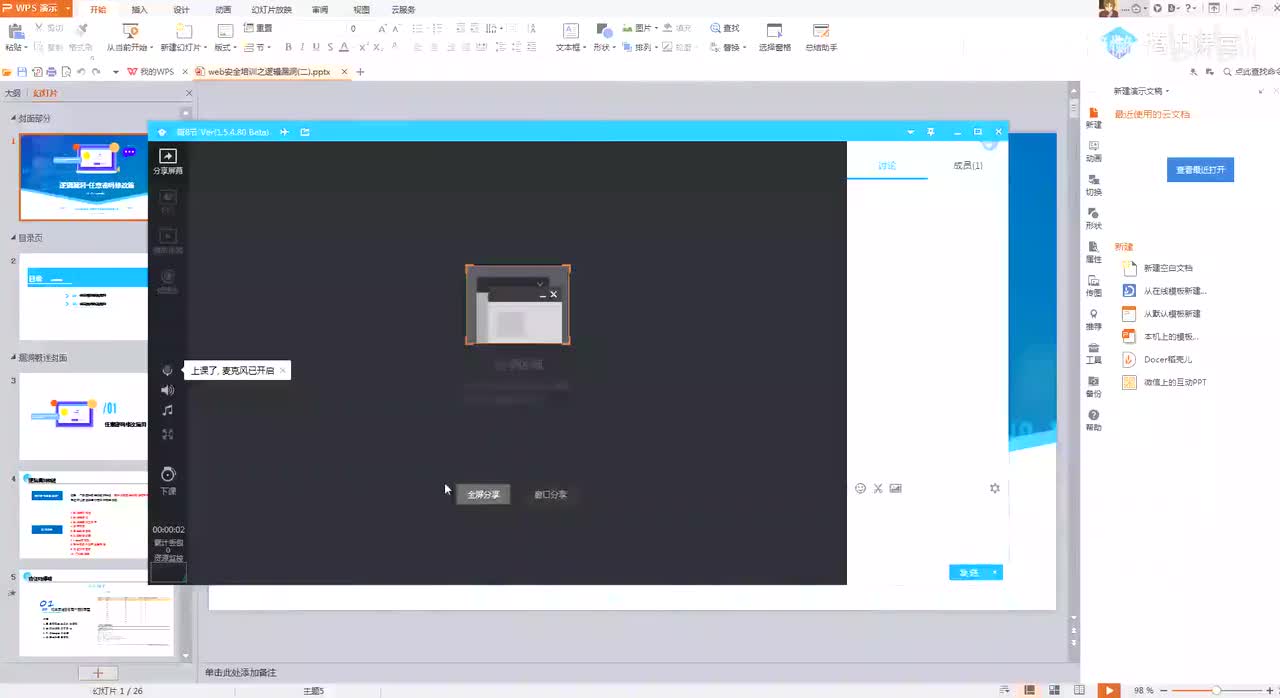Click the 查找 find tool
Viewport: 1280px width, 698px height.
click(725, 28)
